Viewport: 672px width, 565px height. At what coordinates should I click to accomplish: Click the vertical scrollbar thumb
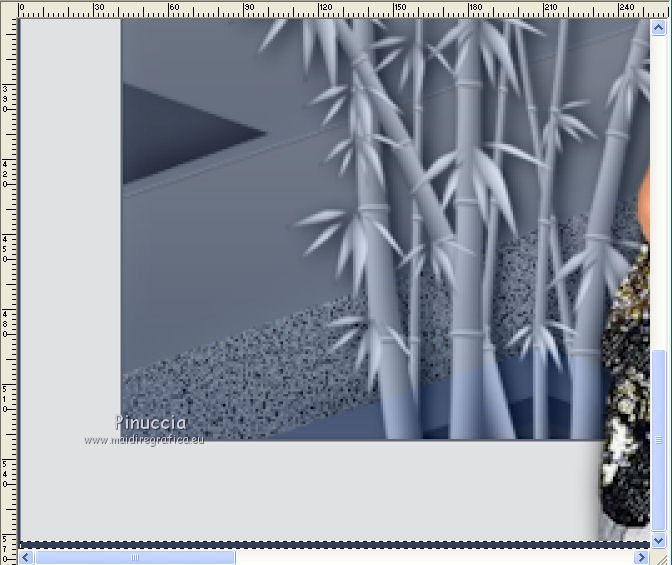tap(659, 441)
